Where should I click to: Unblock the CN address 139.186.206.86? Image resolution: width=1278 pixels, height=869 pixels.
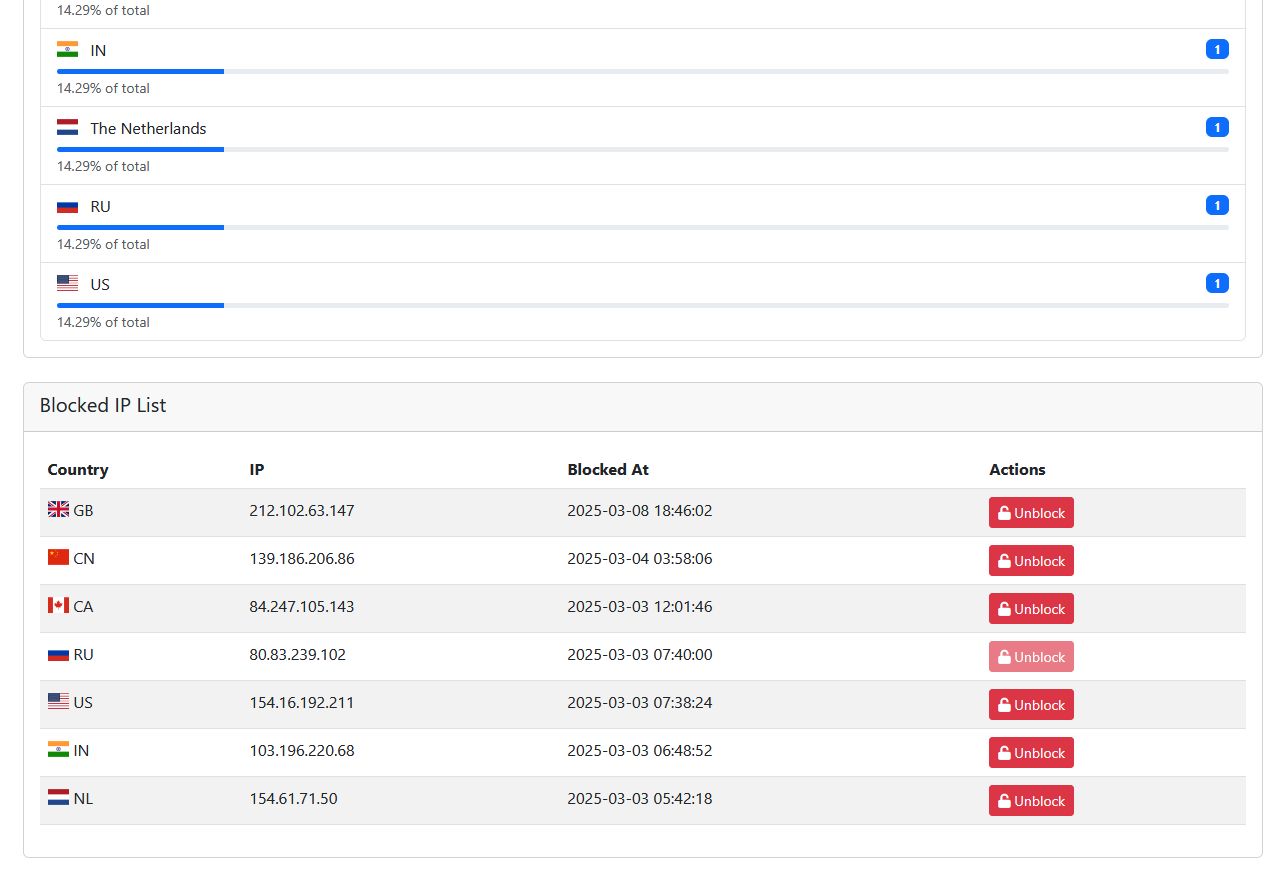[1031, 561]
